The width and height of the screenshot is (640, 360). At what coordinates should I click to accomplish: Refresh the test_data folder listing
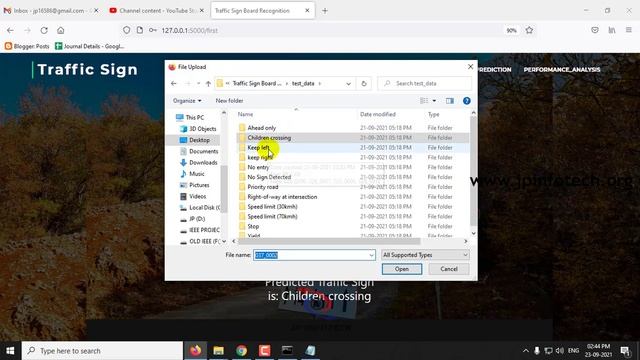pos(364,83)
